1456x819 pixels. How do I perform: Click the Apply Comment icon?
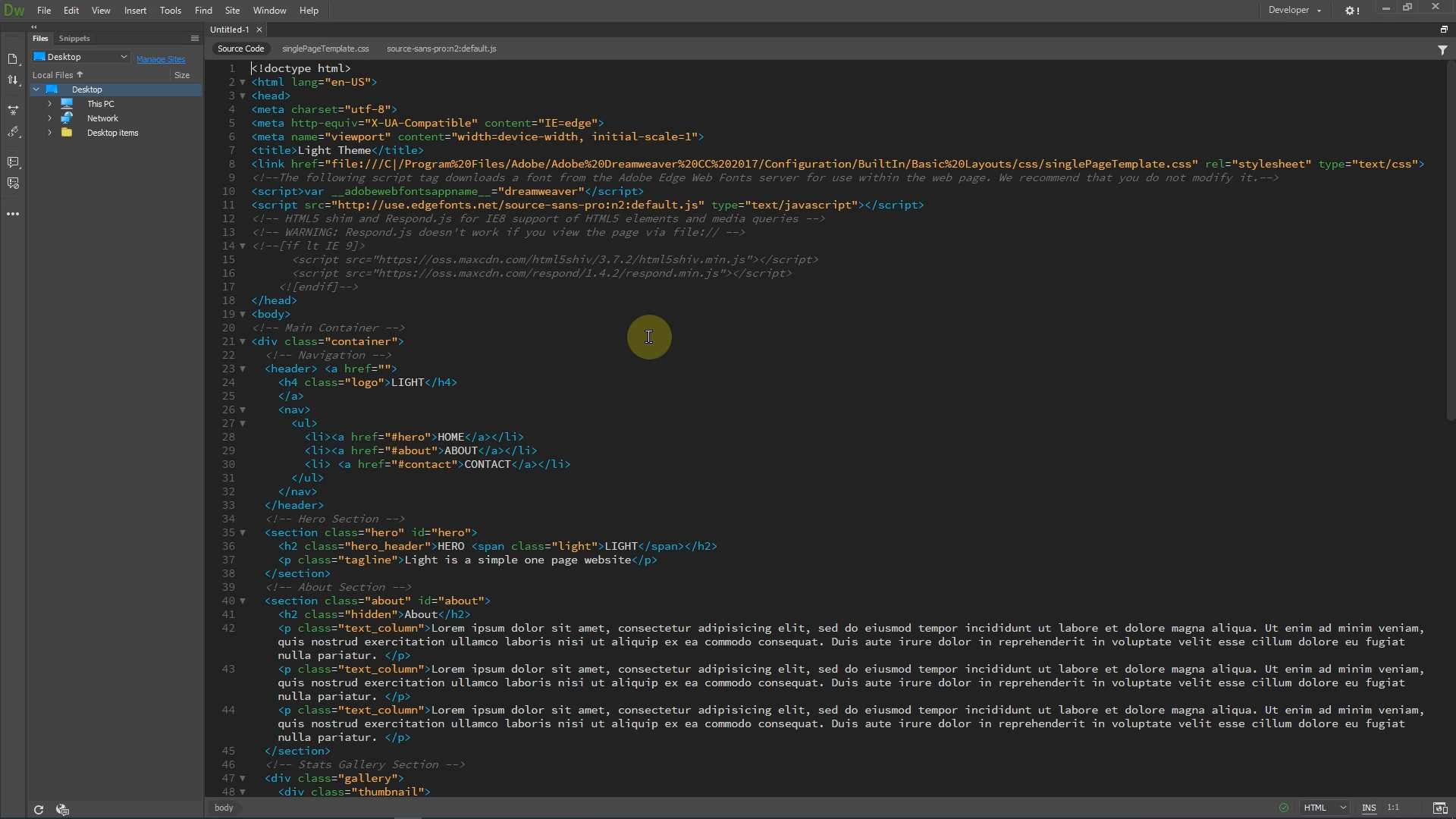[x=13, y=162]
